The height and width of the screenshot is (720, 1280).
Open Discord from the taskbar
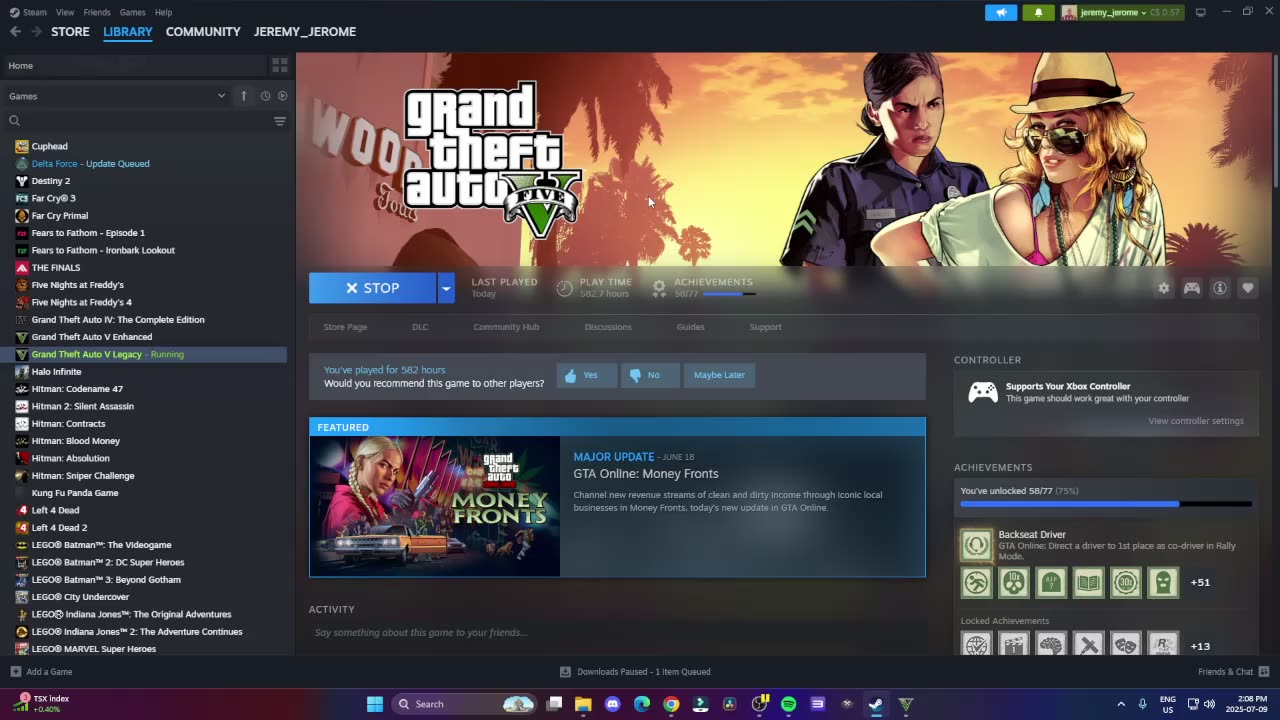click(x=613, y=704)
